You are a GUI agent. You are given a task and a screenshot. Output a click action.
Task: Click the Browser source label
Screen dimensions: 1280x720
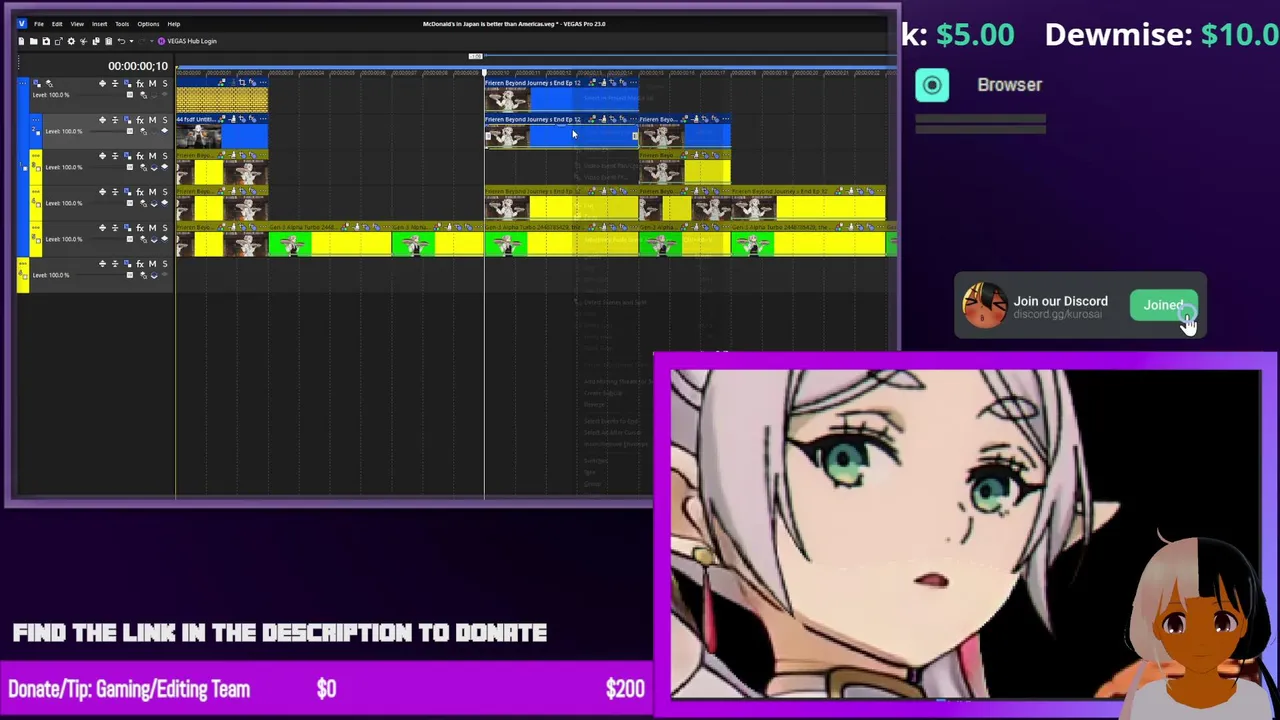[x=1009, y=85]
